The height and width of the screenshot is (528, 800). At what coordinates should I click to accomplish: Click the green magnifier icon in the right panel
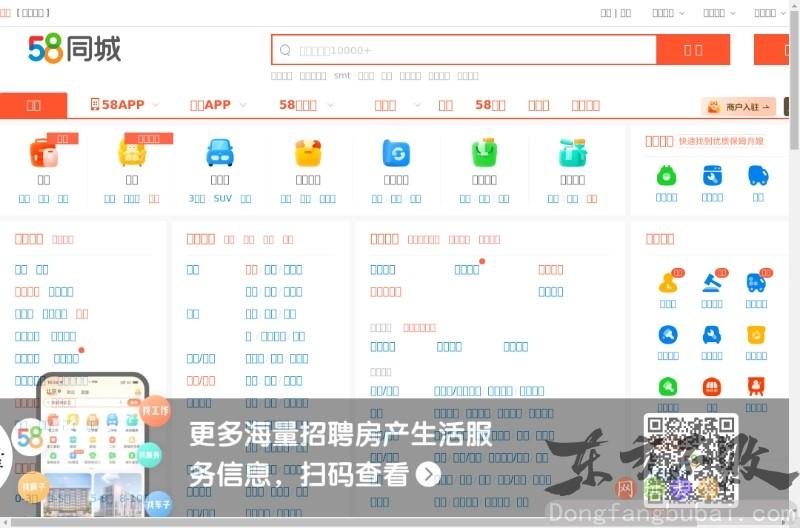668,387
